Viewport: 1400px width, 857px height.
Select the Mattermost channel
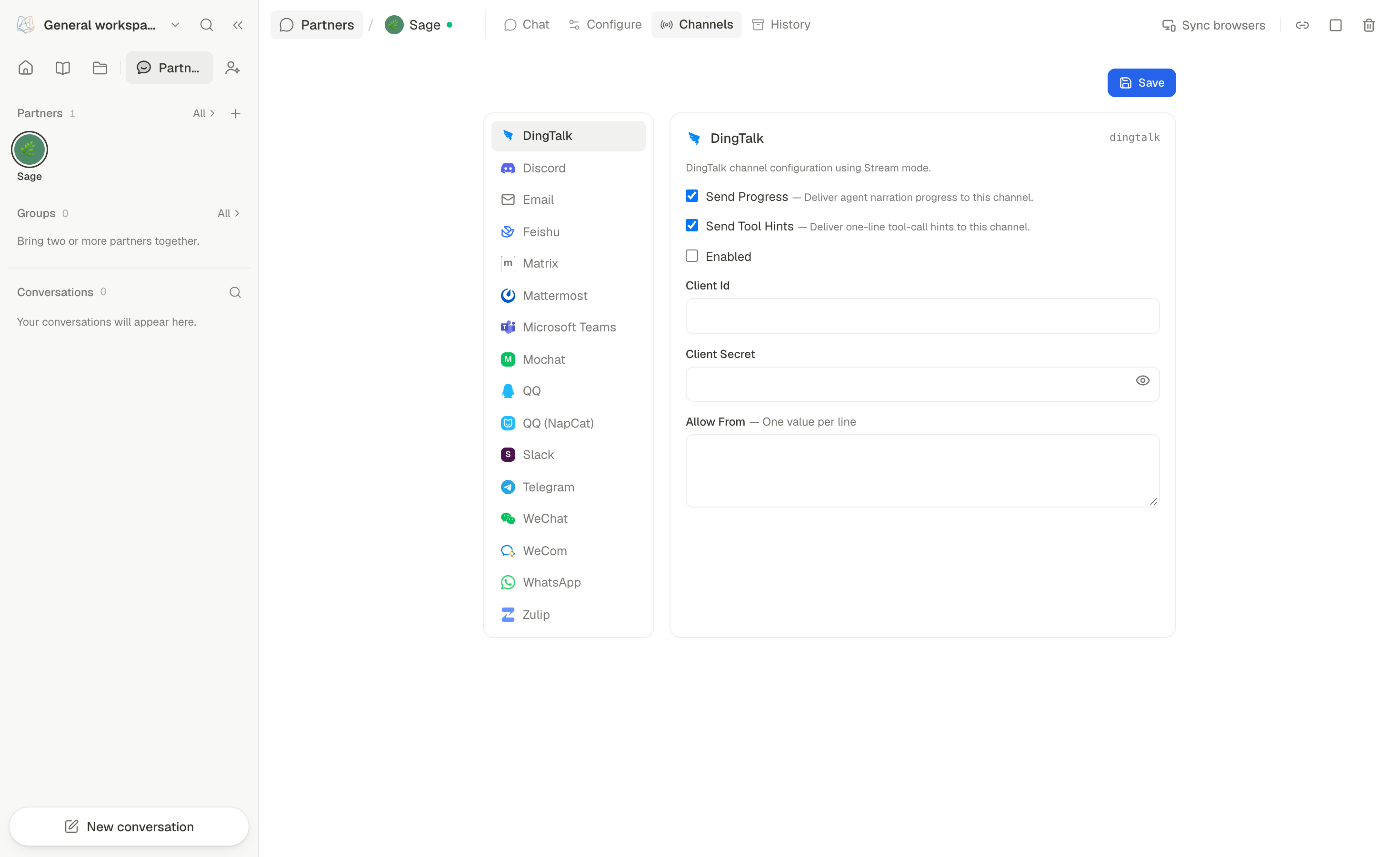(568, 296)
